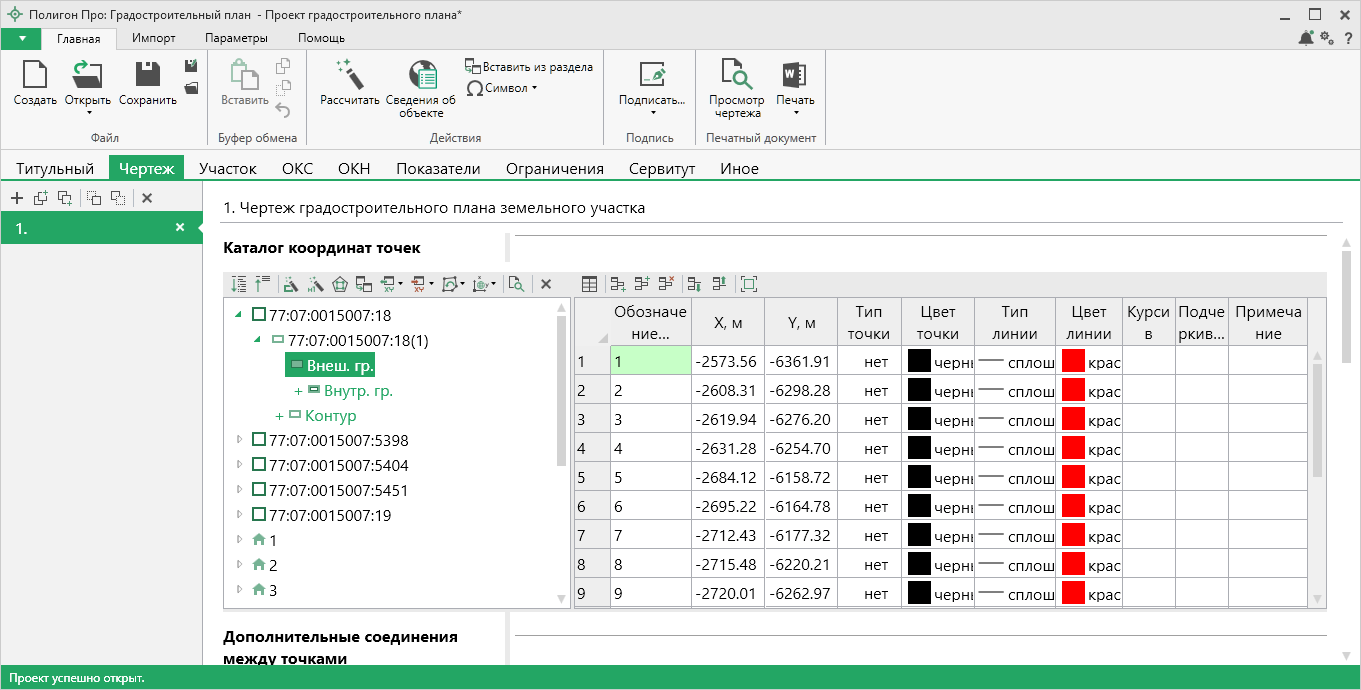Select the Внутр. гр. tree item
This screenshot has height=690, width=1361.
[x=357, y=391]
